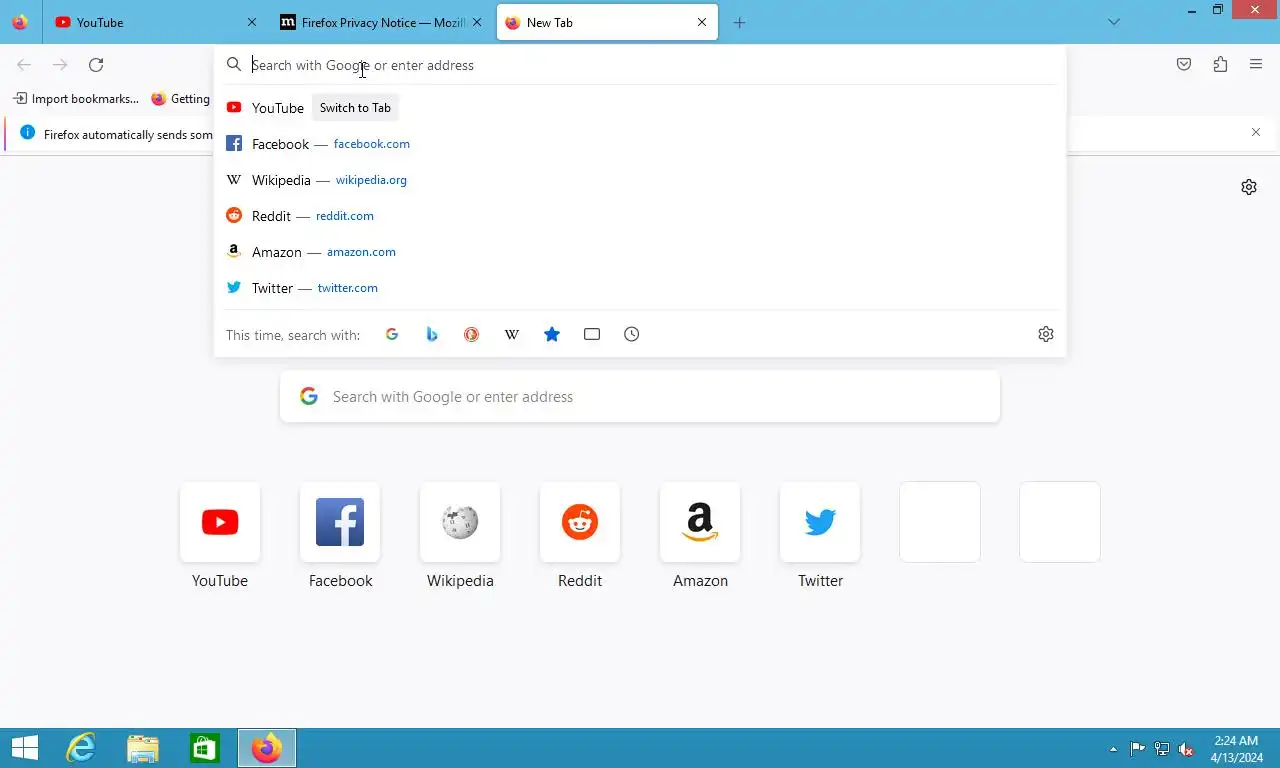Screen dimensions: 1280x768
Task: Open the Extensions puzzle icon
Action: 1220,65
